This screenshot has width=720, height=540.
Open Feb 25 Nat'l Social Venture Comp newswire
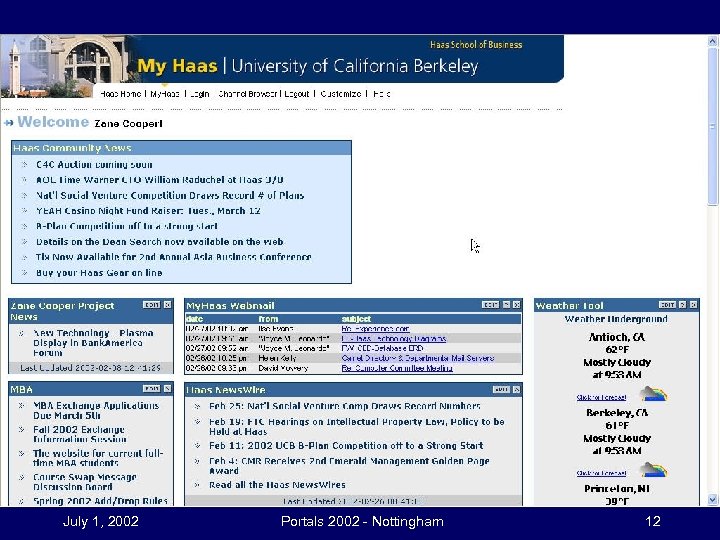point(345,406)
